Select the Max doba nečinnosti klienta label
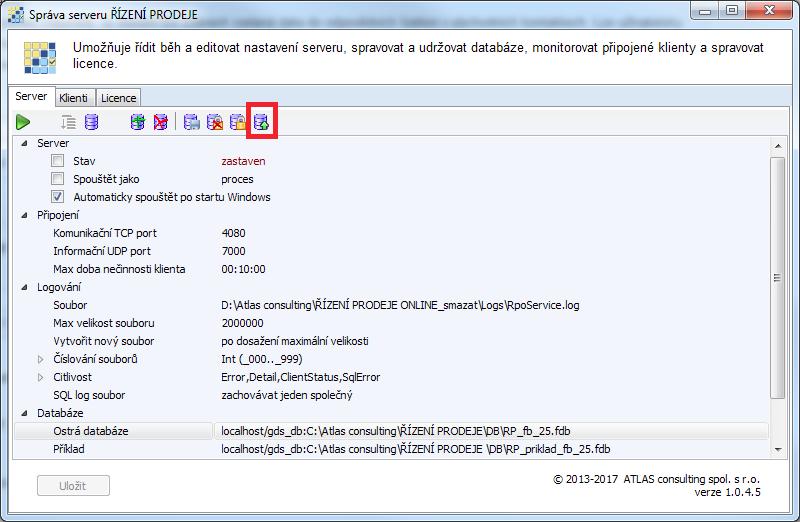 [x=119, y=269]
